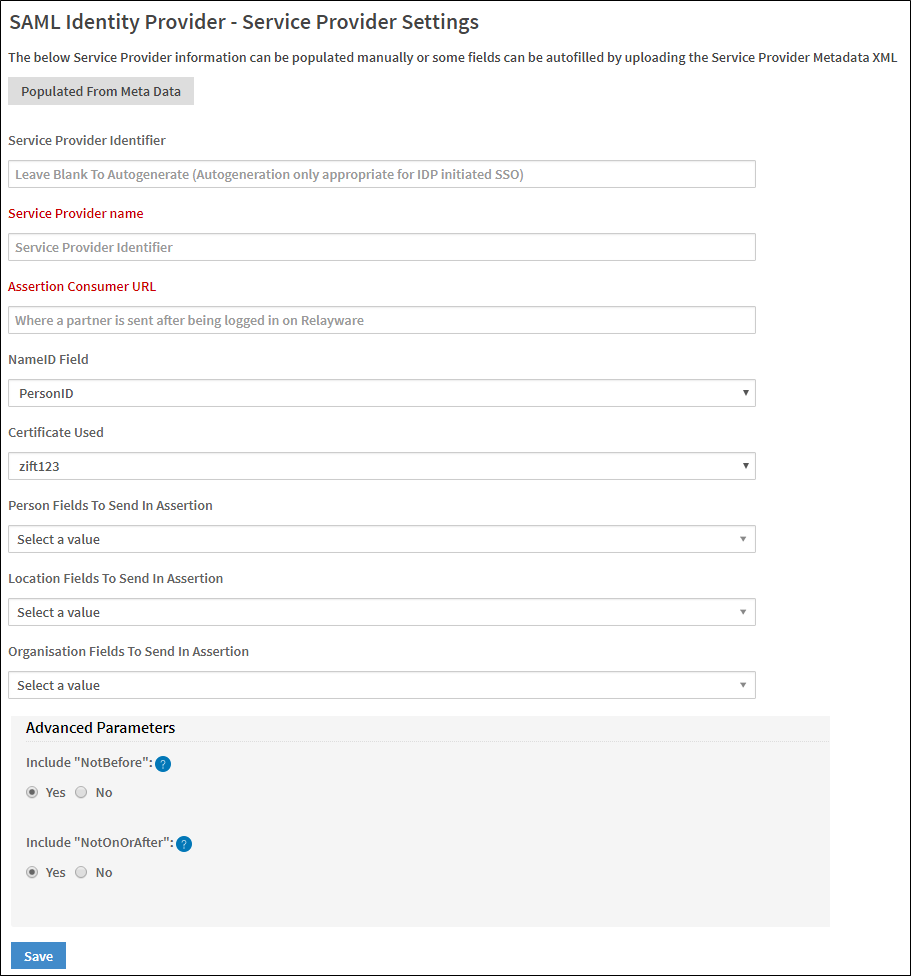Click the caret on Location Fields To Send
The width and height of the screenshot is (911, 976).
745,612
